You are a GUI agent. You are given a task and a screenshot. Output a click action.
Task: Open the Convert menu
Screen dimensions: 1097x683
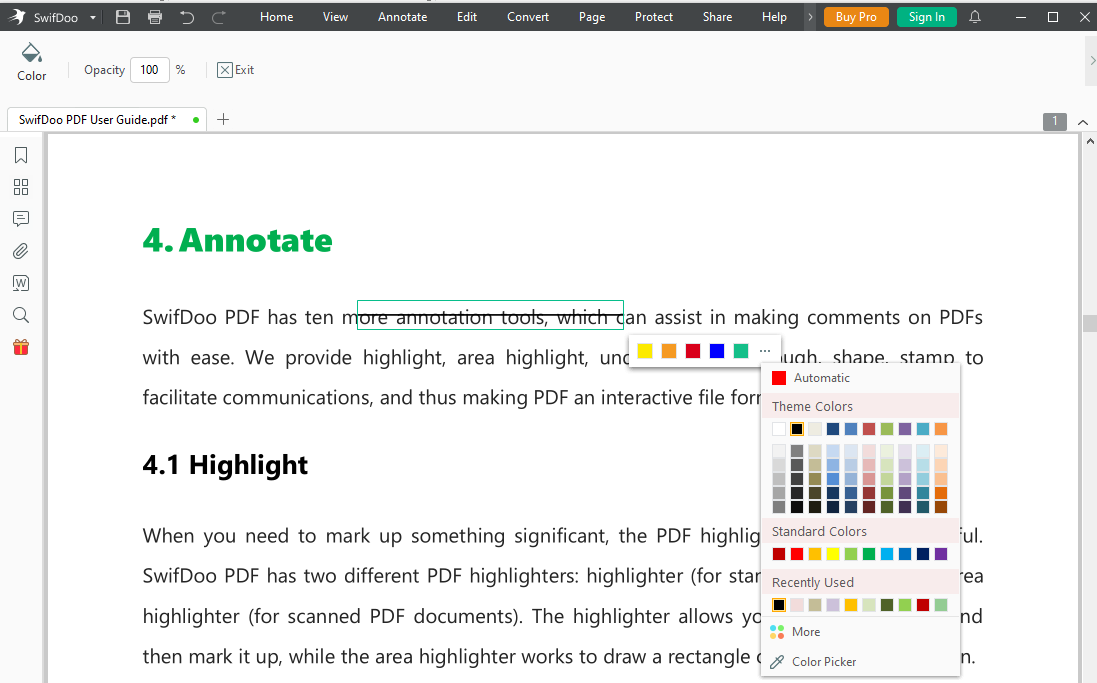click(x=528, y=17)
